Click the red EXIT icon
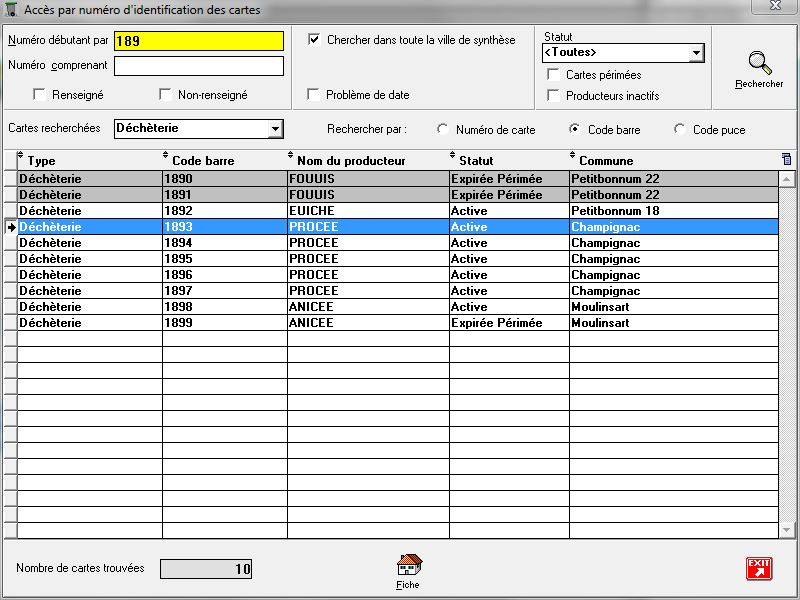Viewport: 800px width, 600px height. click(x=759, y=568)
